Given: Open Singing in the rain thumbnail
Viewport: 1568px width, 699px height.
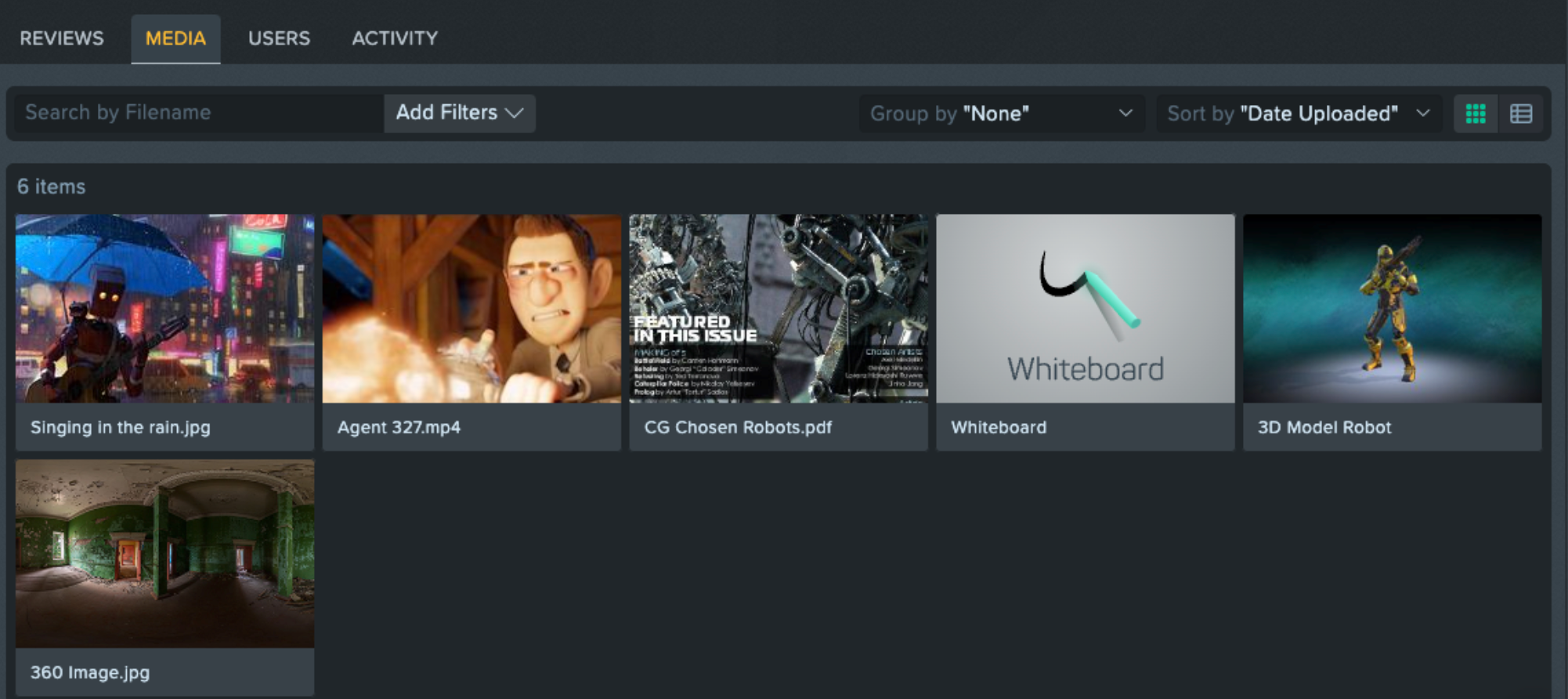Looking at the screenshot, I should point(164,309).
